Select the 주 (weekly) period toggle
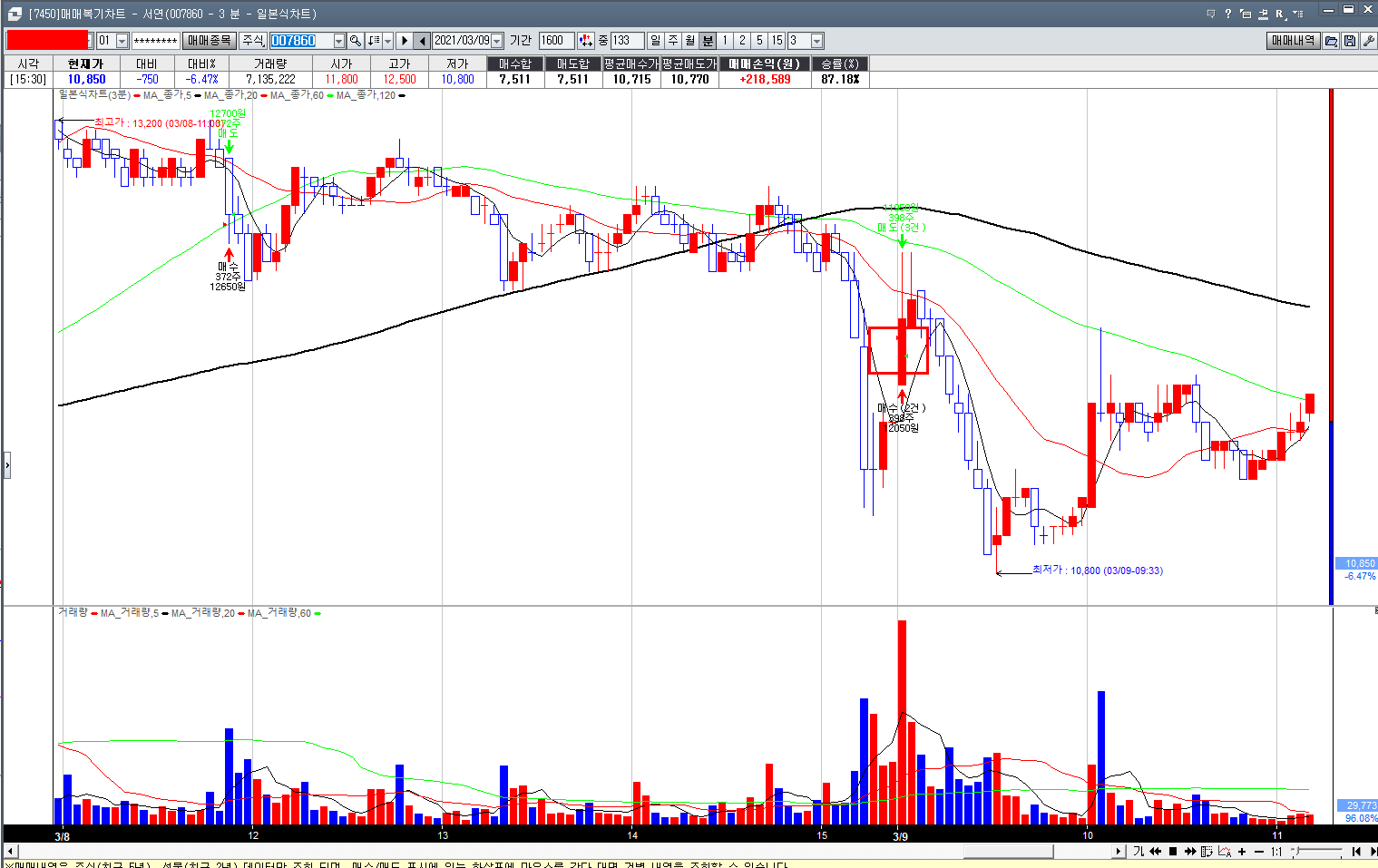 (673, 41)
